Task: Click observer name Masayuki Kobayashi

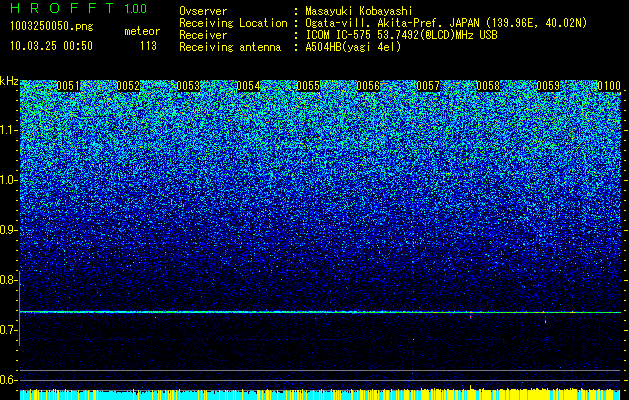Action: [x=358, y=11]
